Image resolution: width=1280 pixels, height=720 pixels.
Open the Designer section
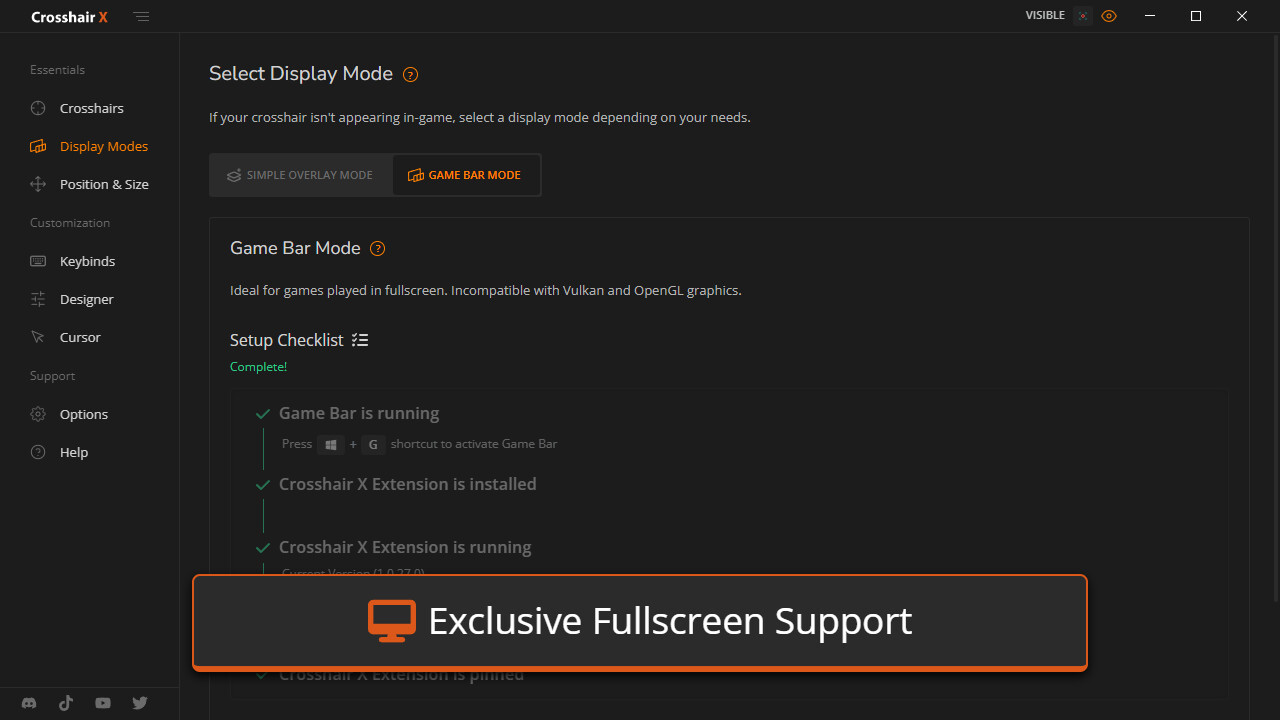tap(87, 299)
